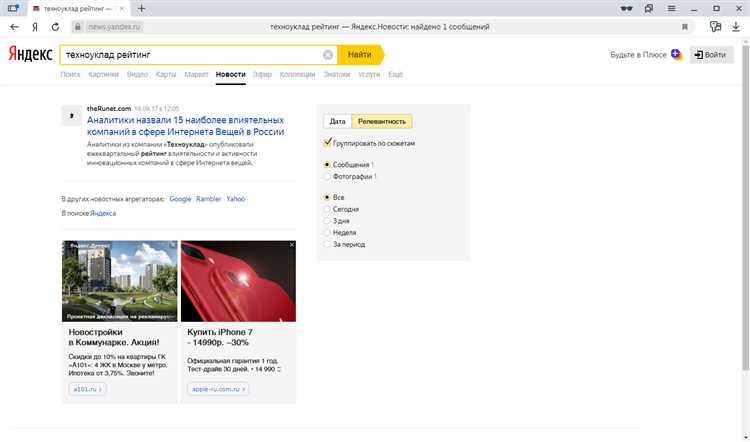Select the Фотографии radio button
This screenshot has height=442, width=750.
[x=327, y=177]
